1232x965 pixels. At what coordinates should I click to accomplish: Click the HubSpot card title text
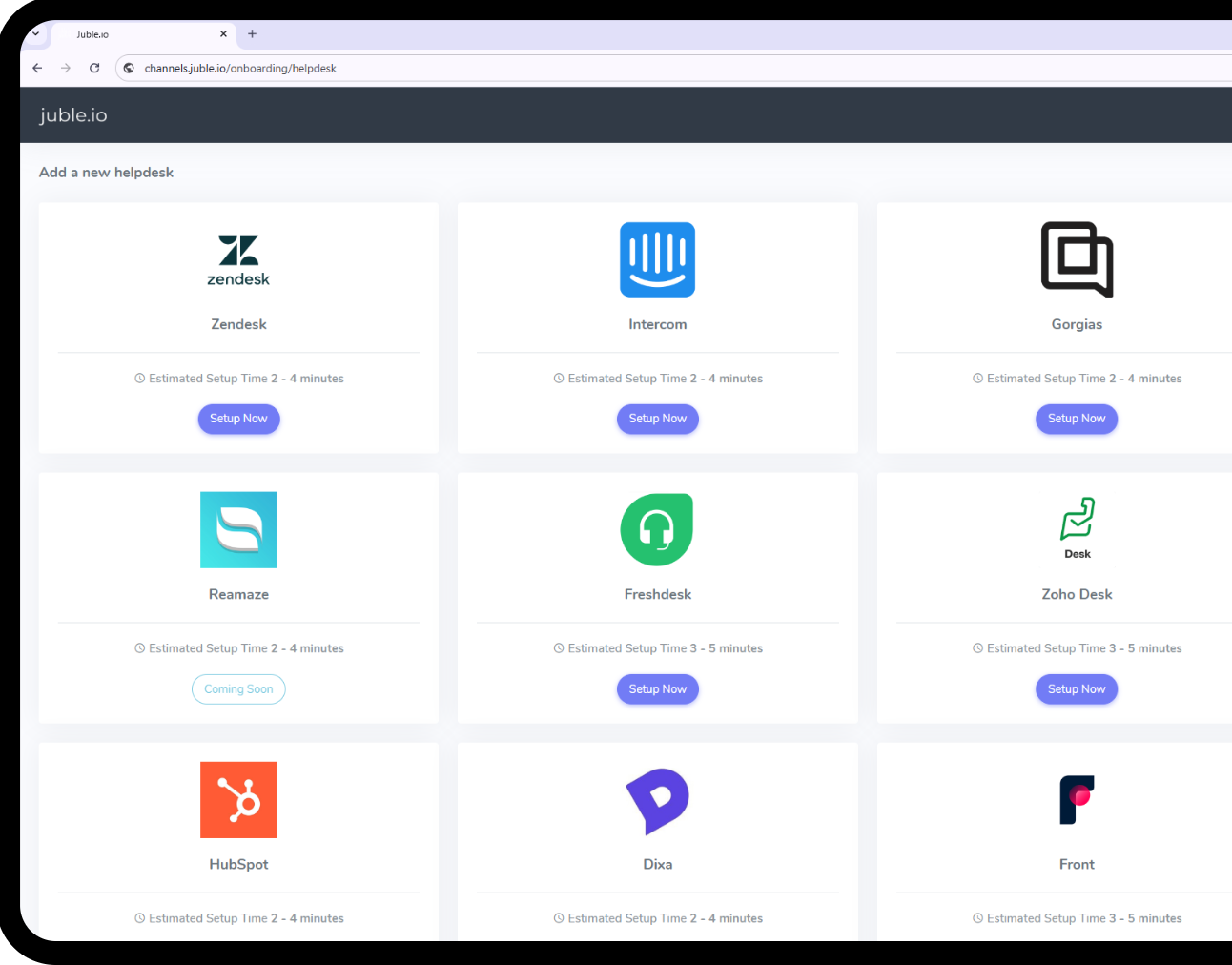(x=238, y=864)
